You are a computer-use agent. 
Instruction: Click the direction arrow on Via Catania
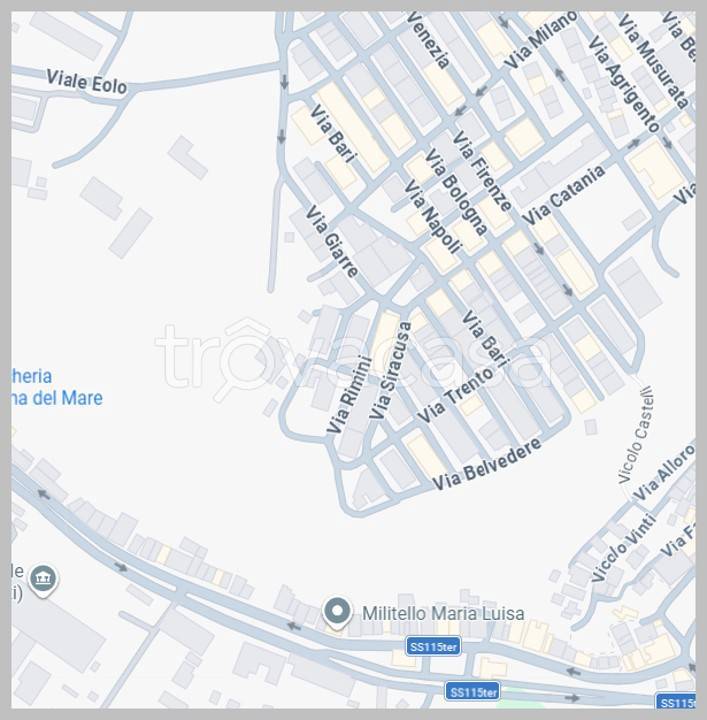(634, 144)
